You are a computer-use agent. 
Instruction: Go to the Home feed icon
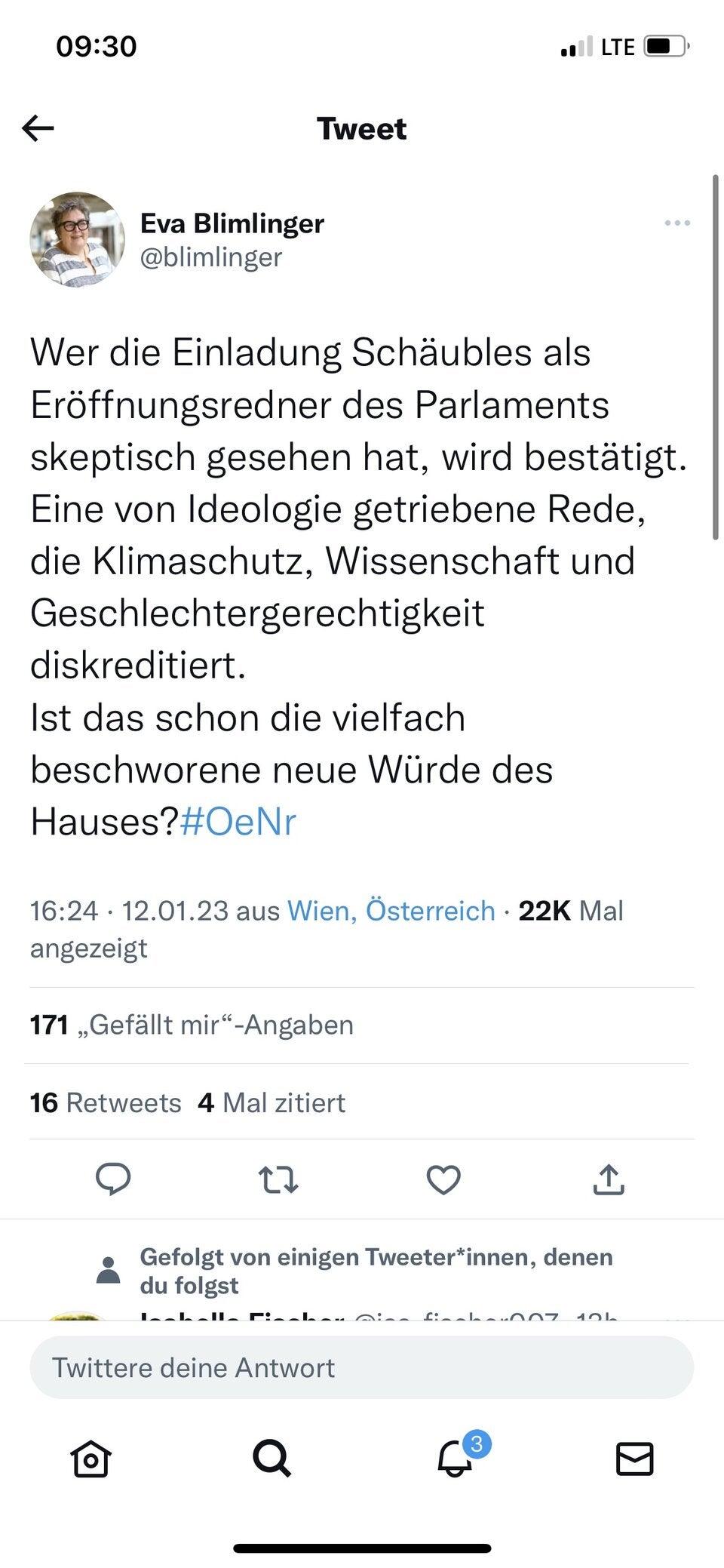click(90, 1459)
